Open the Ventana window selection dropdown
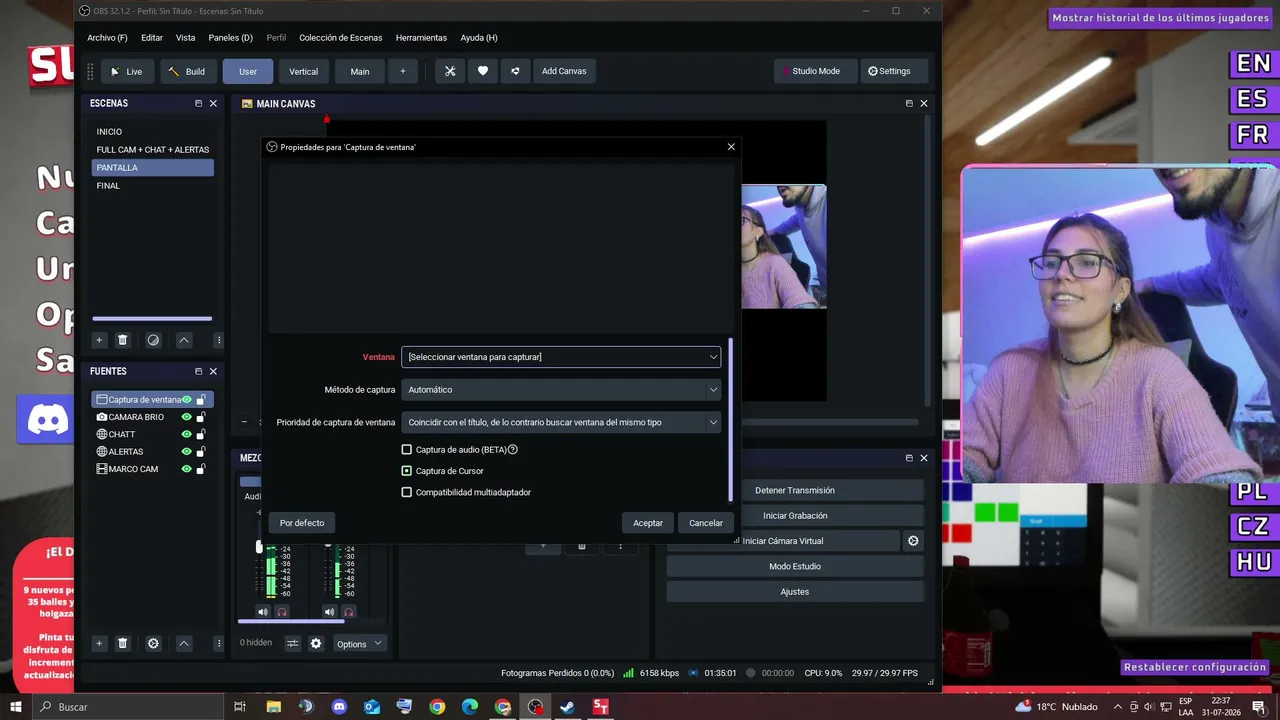Screen dimensions: 1280x720 pyautogui.click(x=561, y=357)
